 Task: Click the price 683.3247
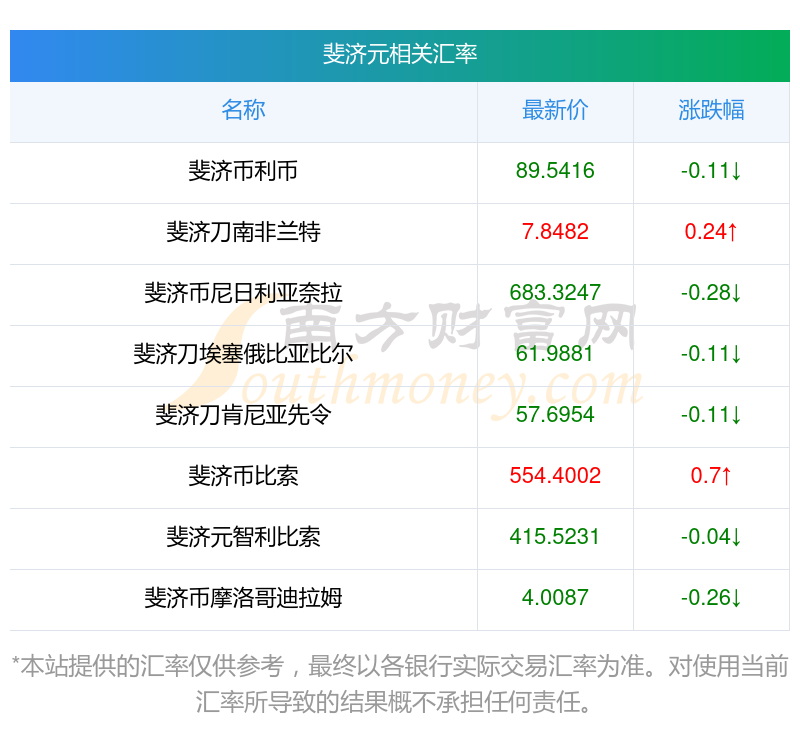tap(555, 293)
